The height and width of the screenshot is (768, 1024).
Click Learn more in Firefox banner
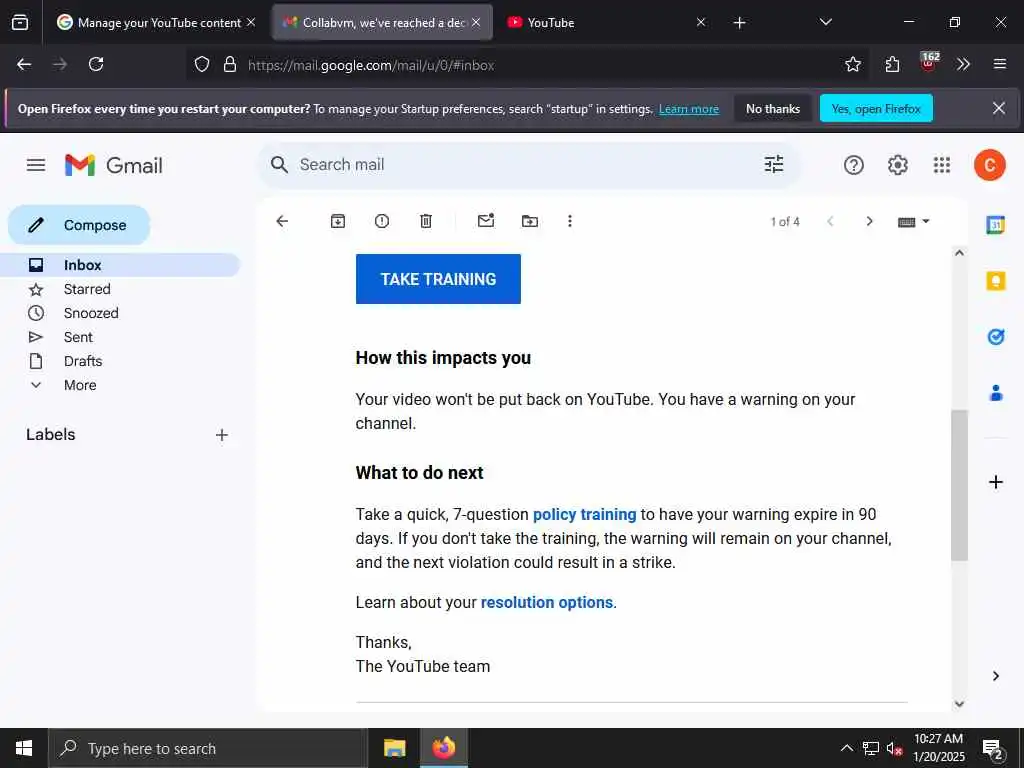[x=689, y=109]
